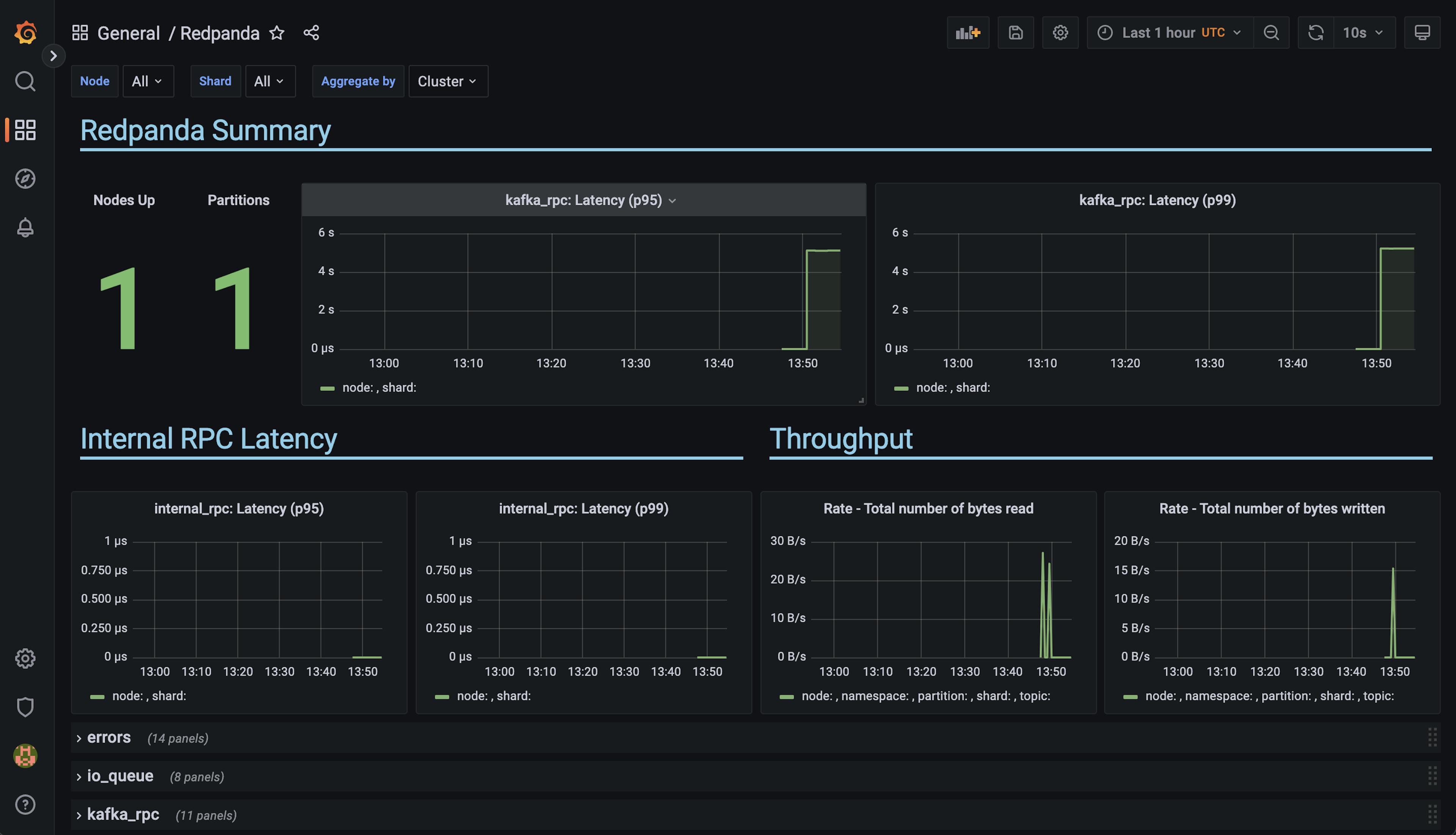Click the bytes read legend color swatch
This screenshot has height=835, width=1456.
pos(786,697)
